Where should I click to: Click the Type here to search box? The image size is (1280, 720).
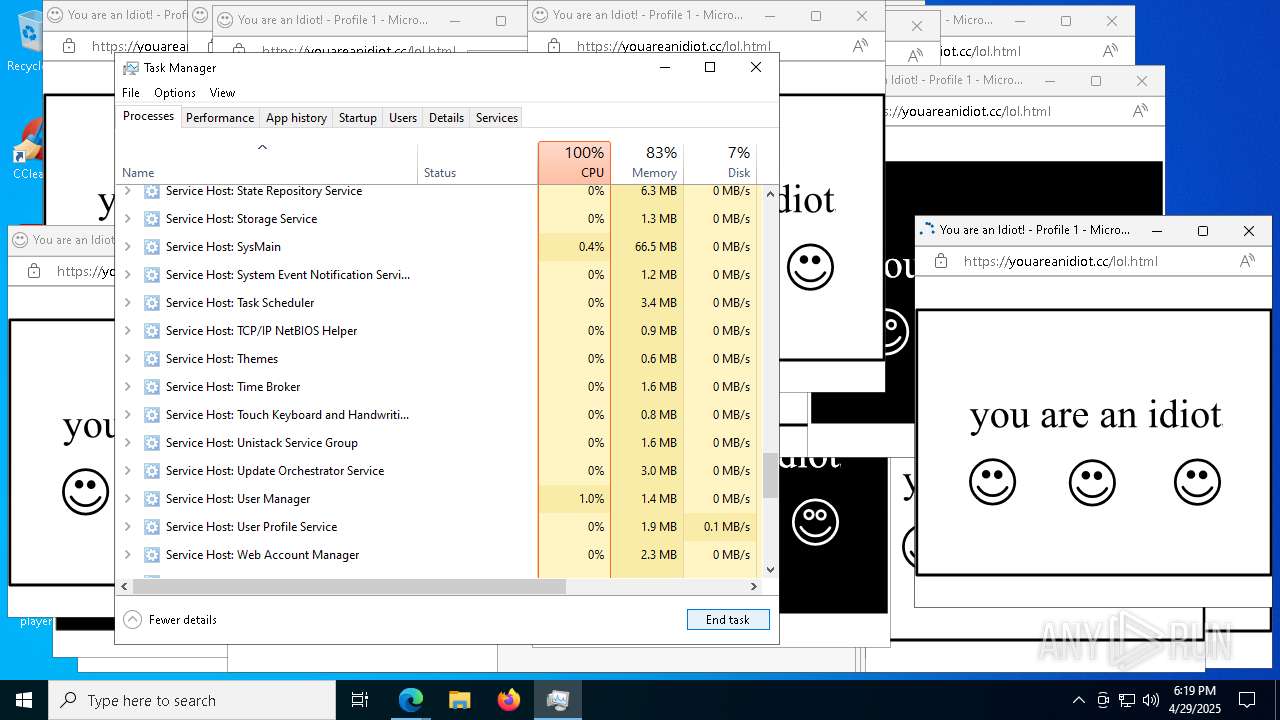point(192,700)
